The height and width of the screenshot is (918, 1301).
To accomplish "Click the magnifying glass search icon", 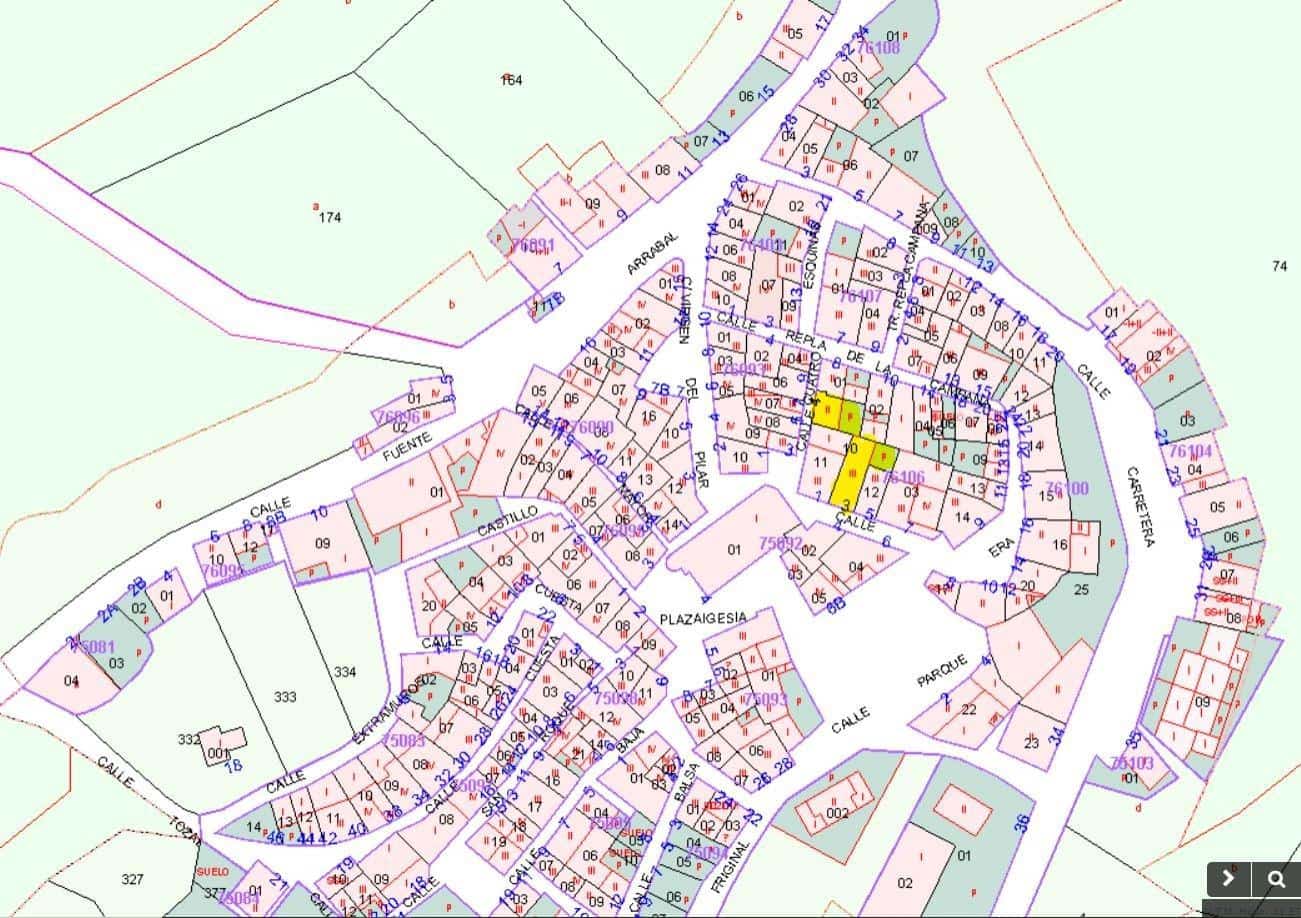I will 1276,880.
